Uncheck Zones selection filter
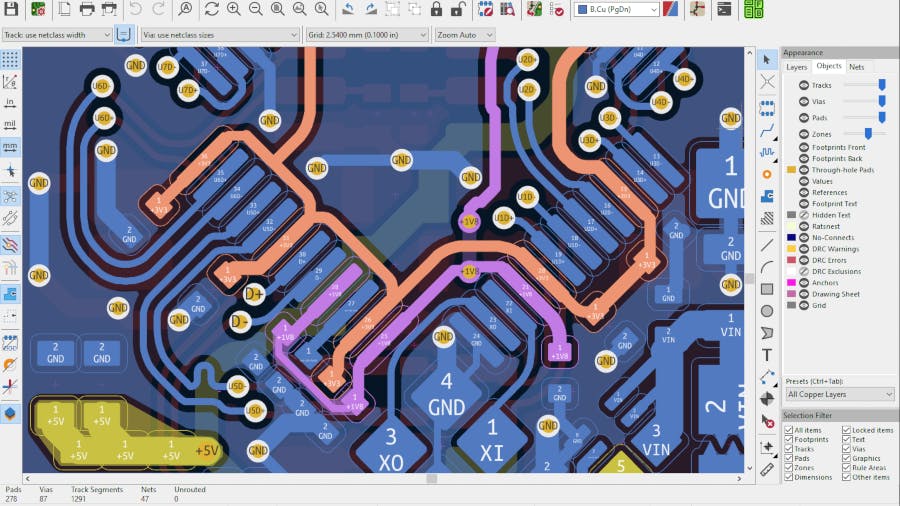 789,468
